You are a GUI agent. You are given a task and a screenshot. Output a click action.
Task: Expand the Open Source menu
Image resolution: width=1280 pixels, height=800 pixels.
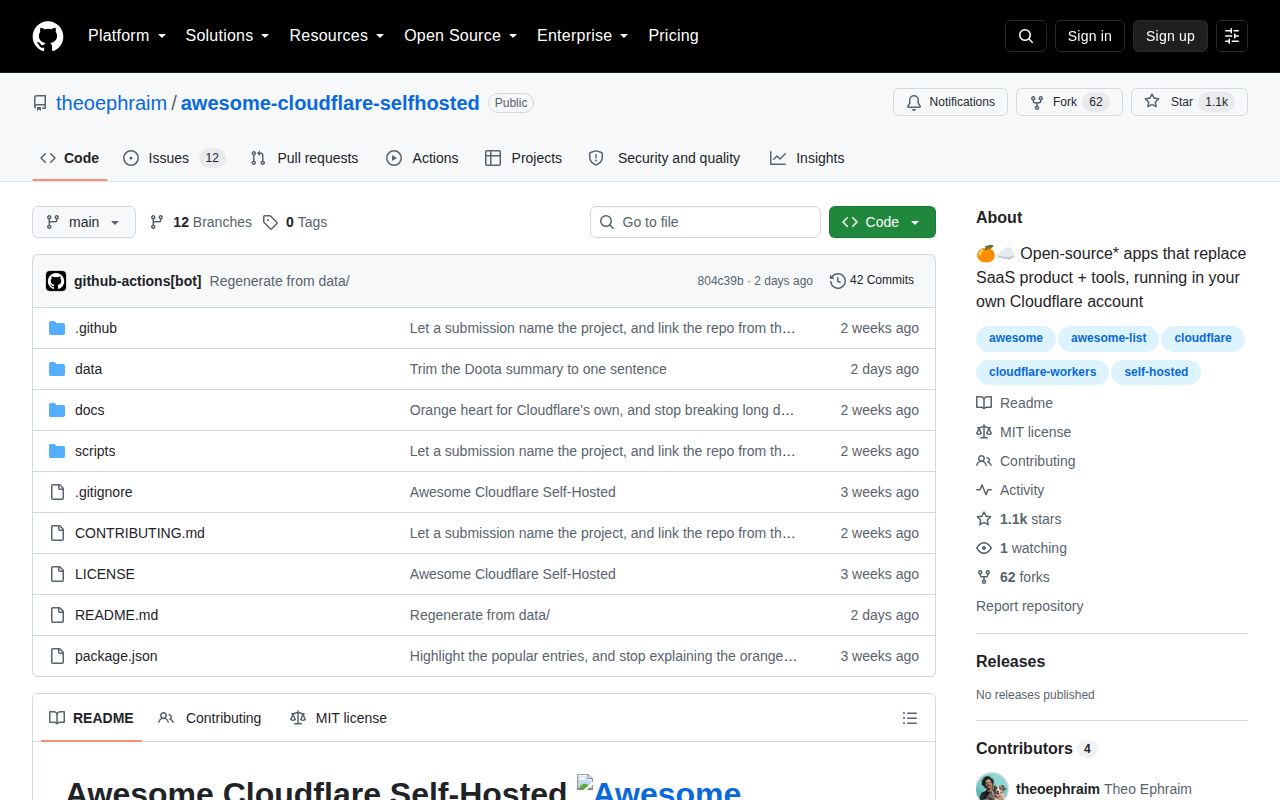pyautogui.click(x=460, y=36)
